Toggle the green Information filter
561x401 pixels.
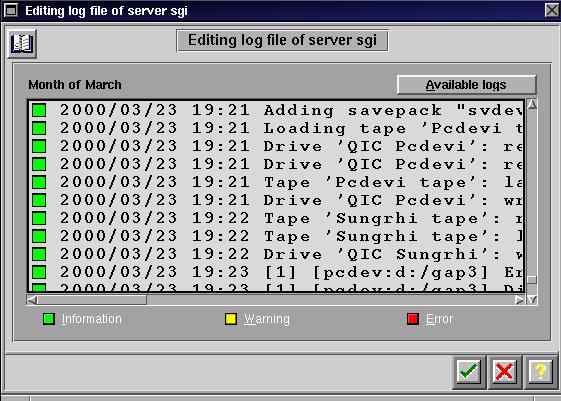click(49, 319)
